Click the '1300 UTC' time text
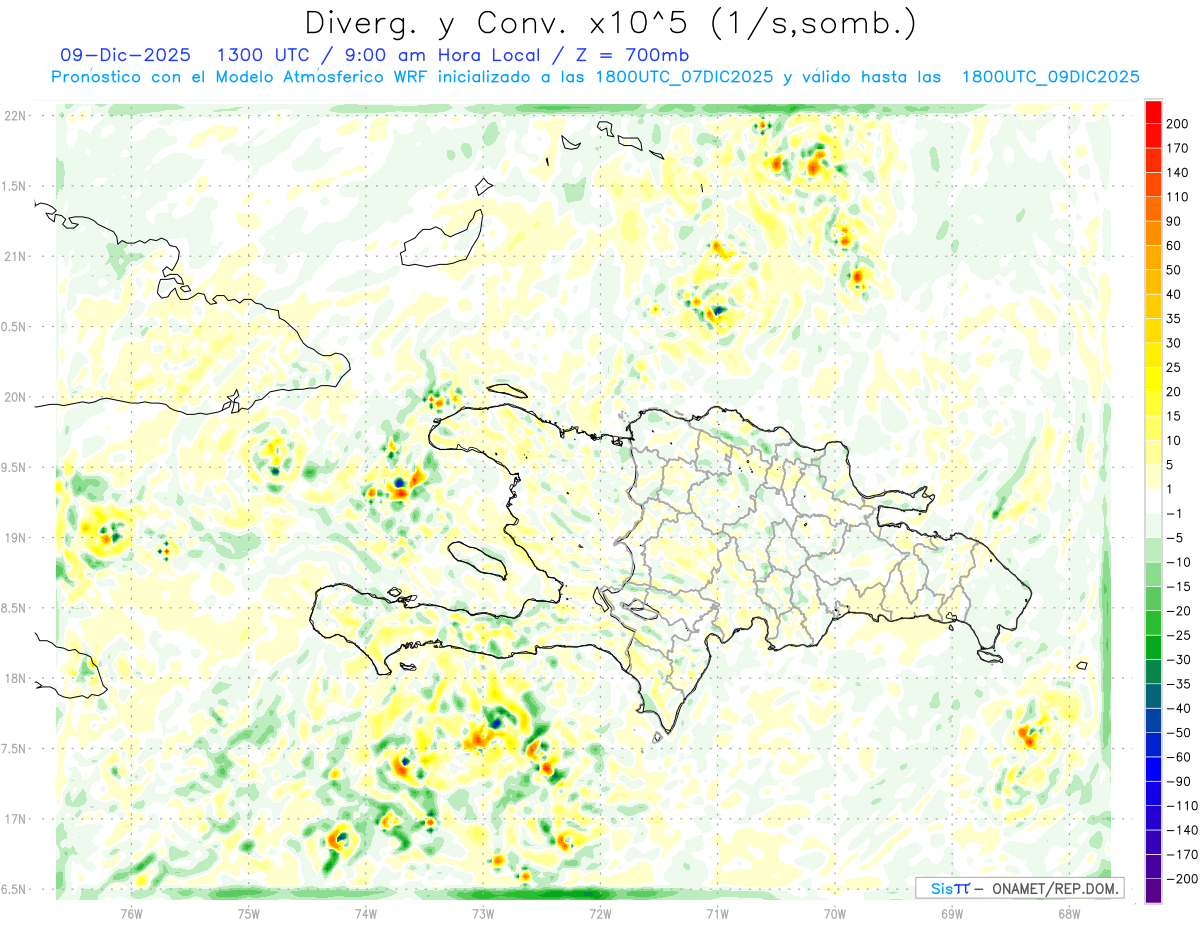This screenshot has height=927, width=1200. 265,55
